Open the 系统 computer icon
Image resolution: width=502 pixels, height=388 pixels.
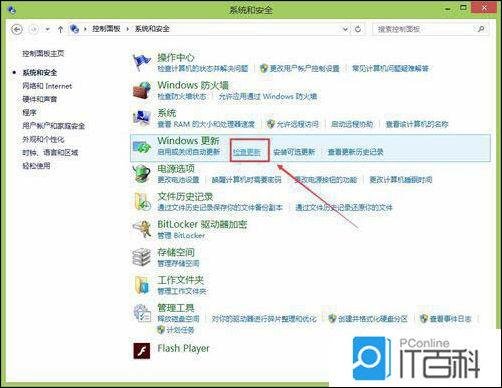point(142,118)
